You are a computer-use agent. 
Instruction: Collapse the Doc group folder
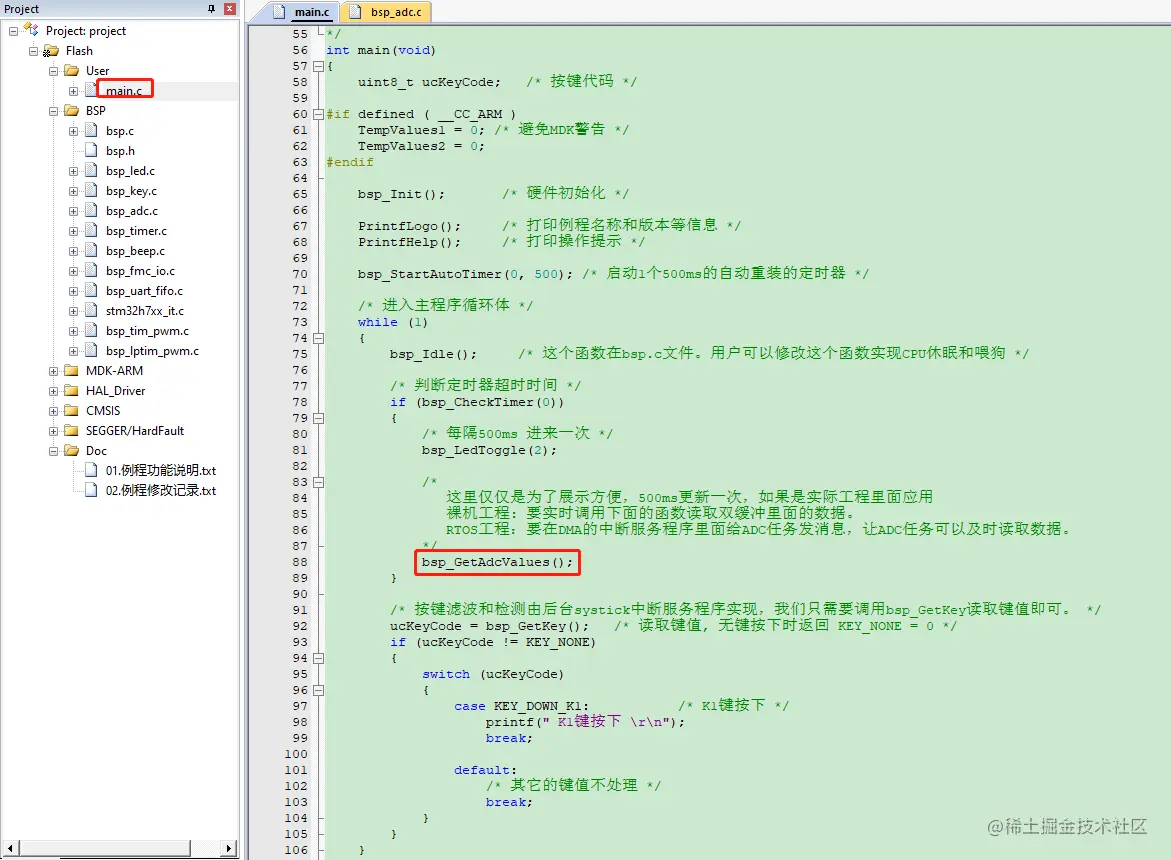click(x=54, y=452)
